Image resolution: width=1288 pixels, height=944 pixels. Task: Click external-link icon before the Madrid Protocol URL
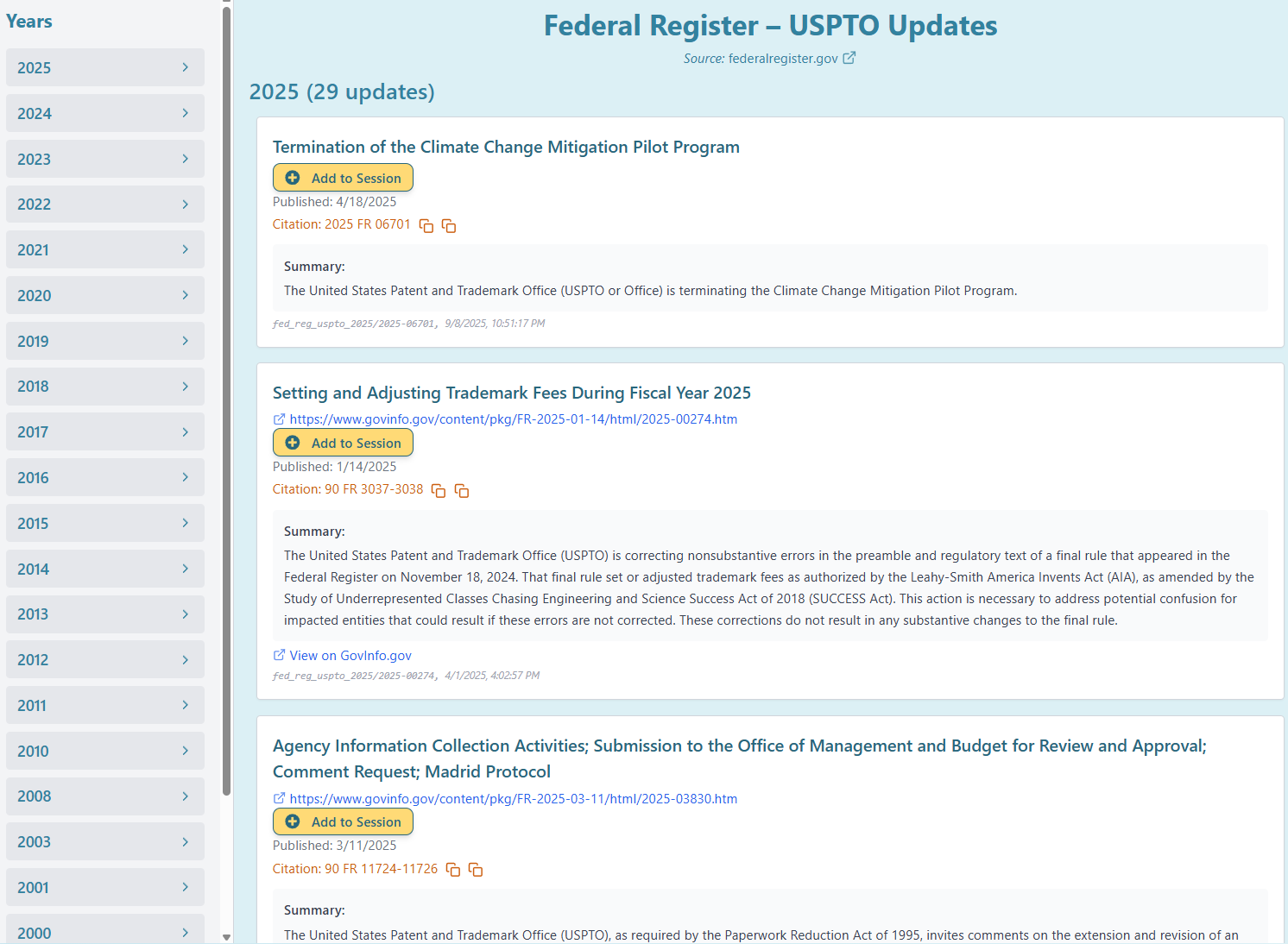click(x=279, y=798)
